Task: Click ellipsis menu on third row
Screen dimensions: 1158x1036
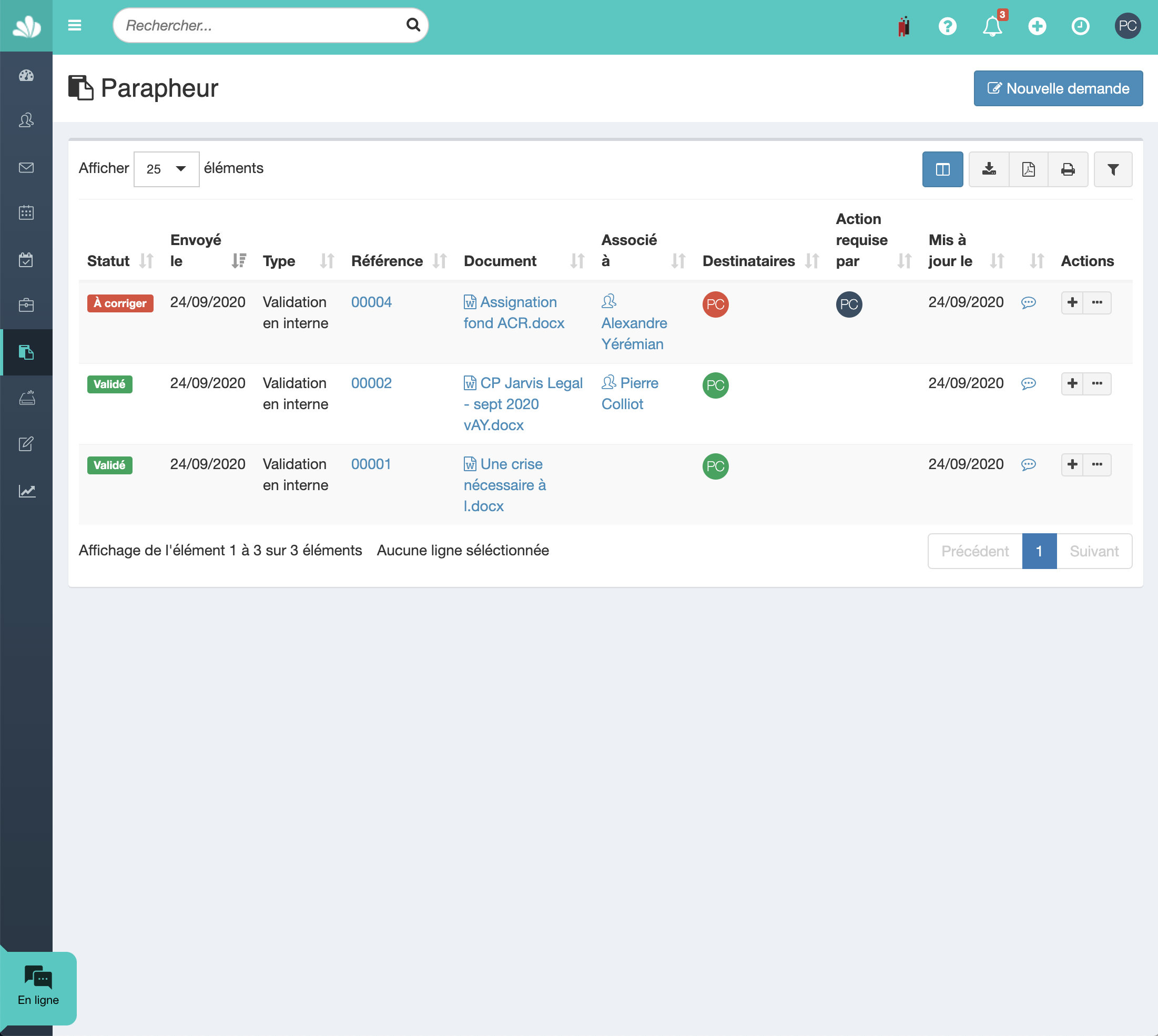Action: (1097, 464)
